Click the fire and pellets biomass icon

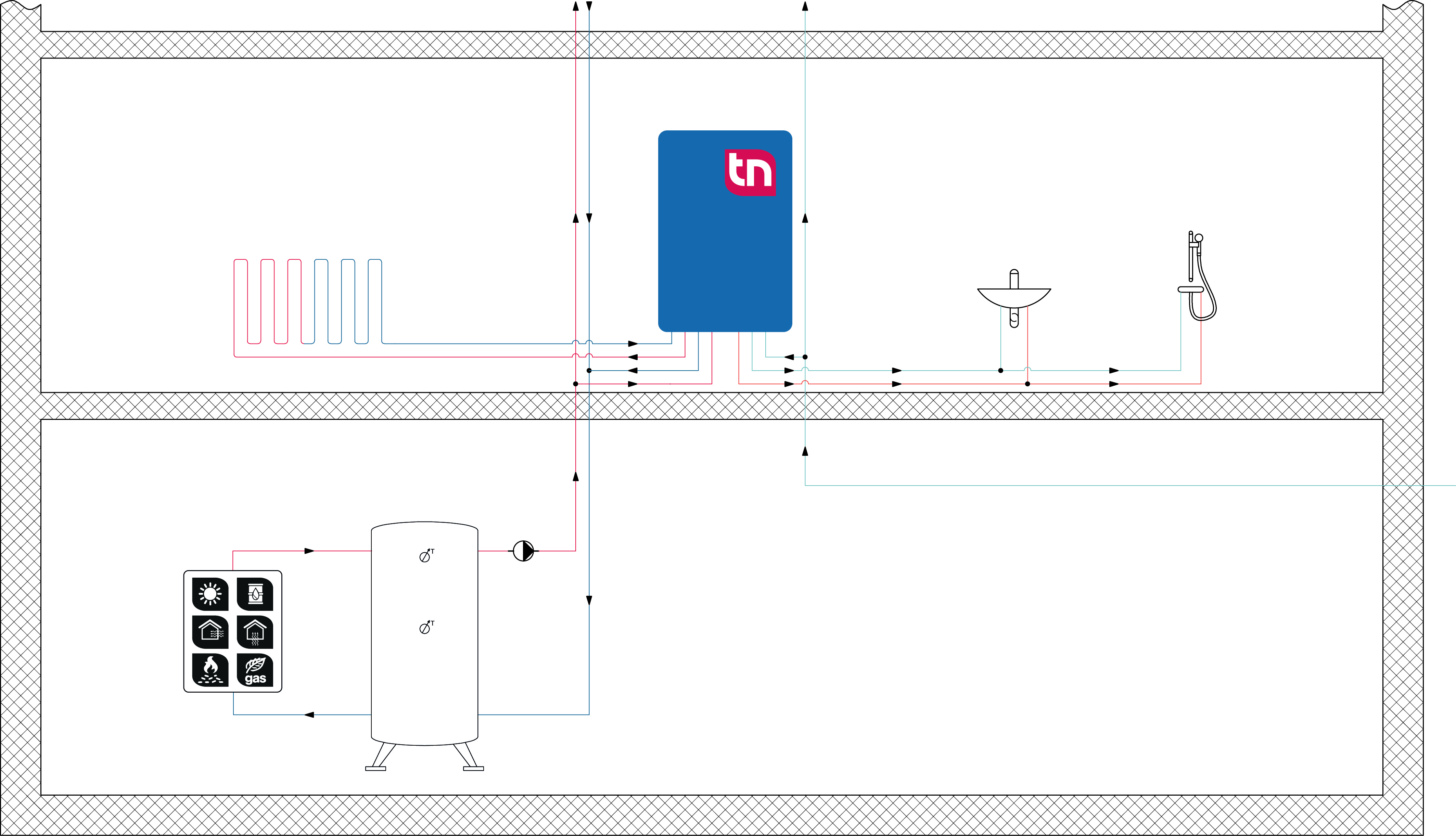click(x=210, y=670)
